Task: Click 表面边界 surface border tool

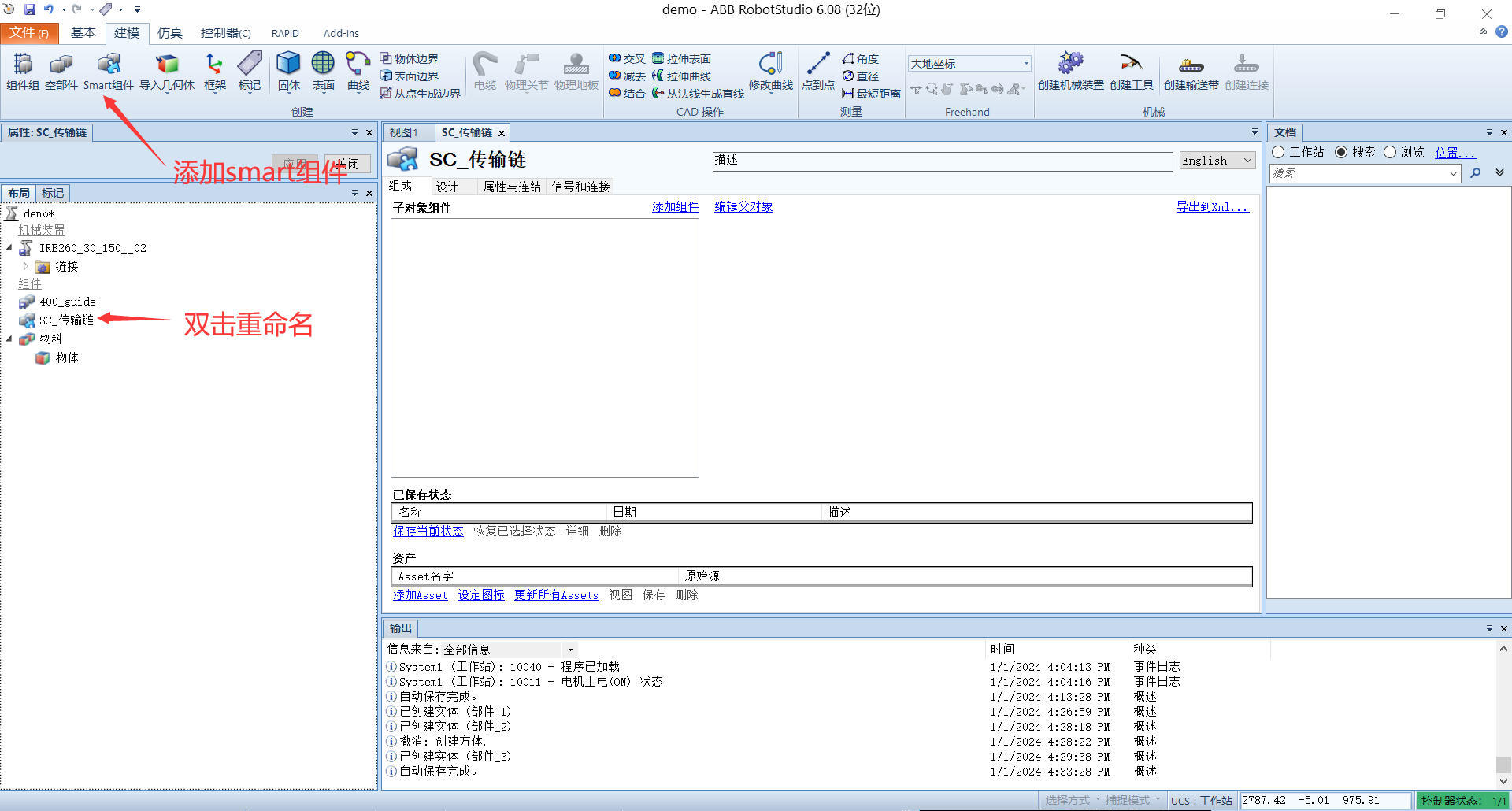Action: [x=409, y=76]
